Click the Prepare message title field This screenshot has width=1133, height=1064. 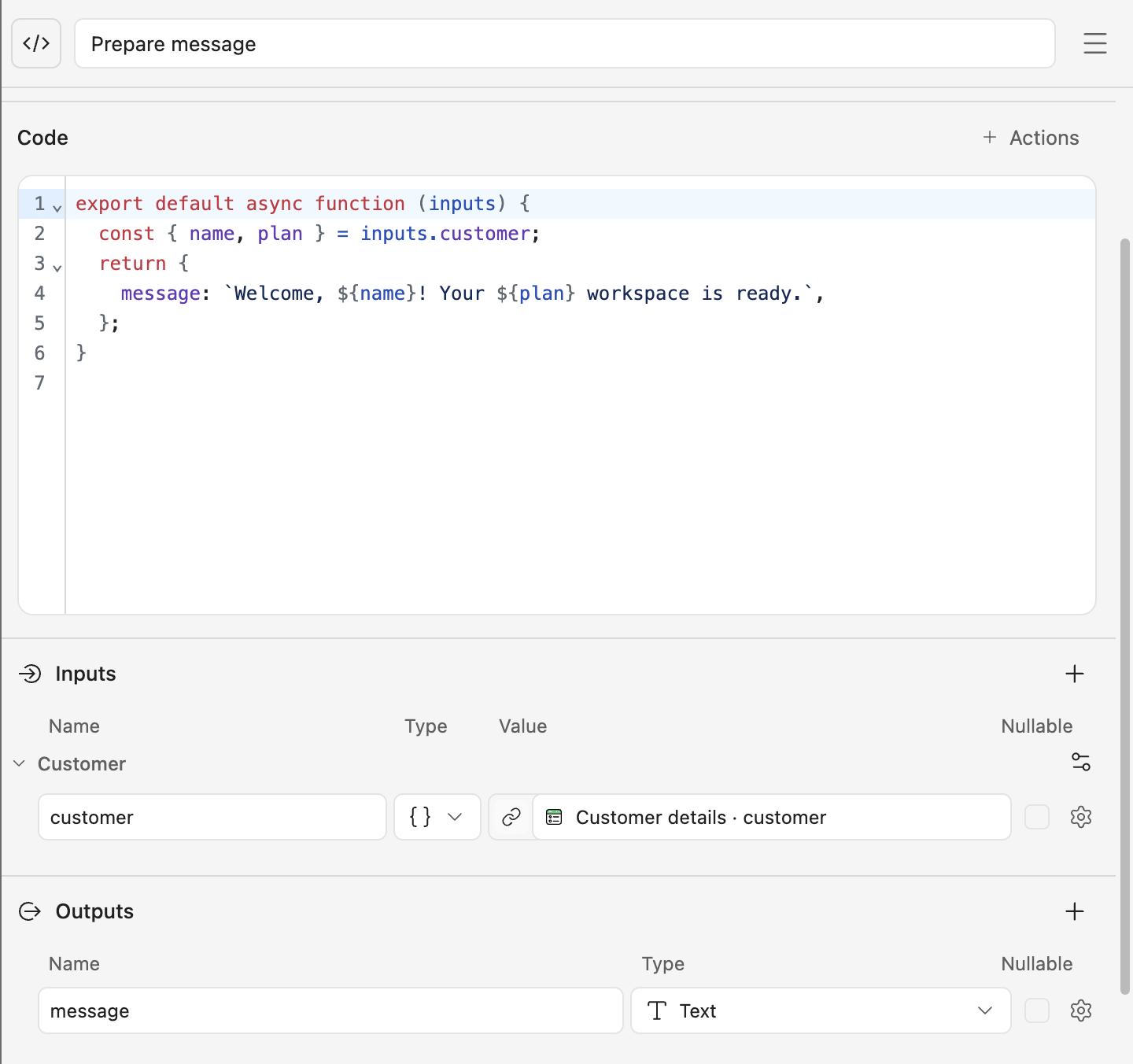coord(564,43)
